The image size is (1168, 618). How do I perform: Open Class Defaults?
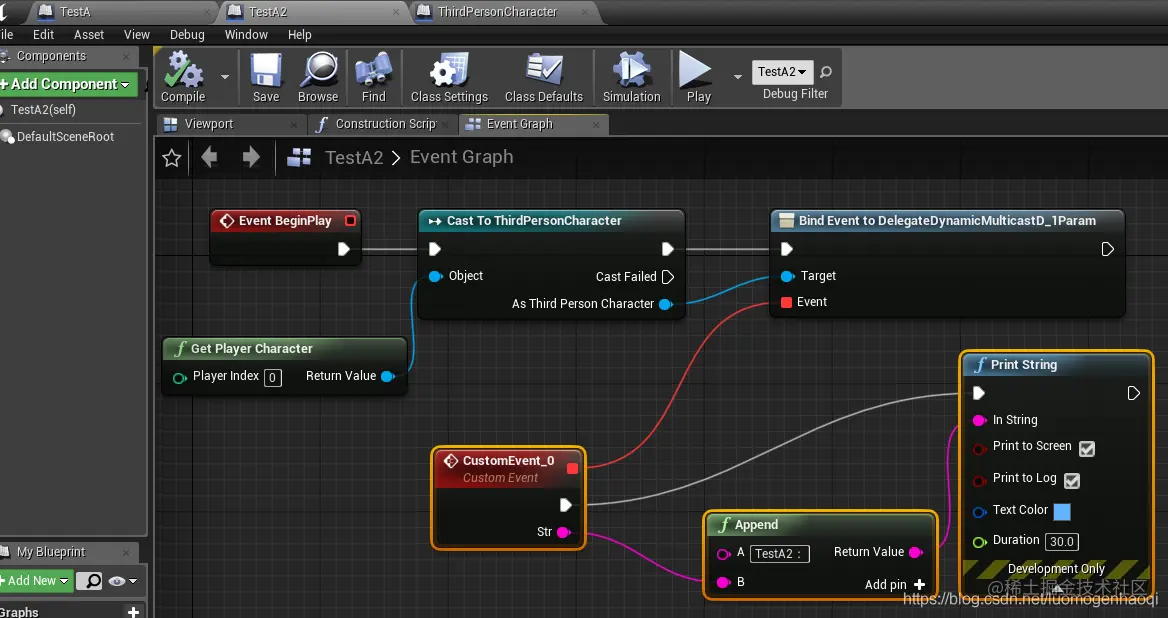(544, 77)
